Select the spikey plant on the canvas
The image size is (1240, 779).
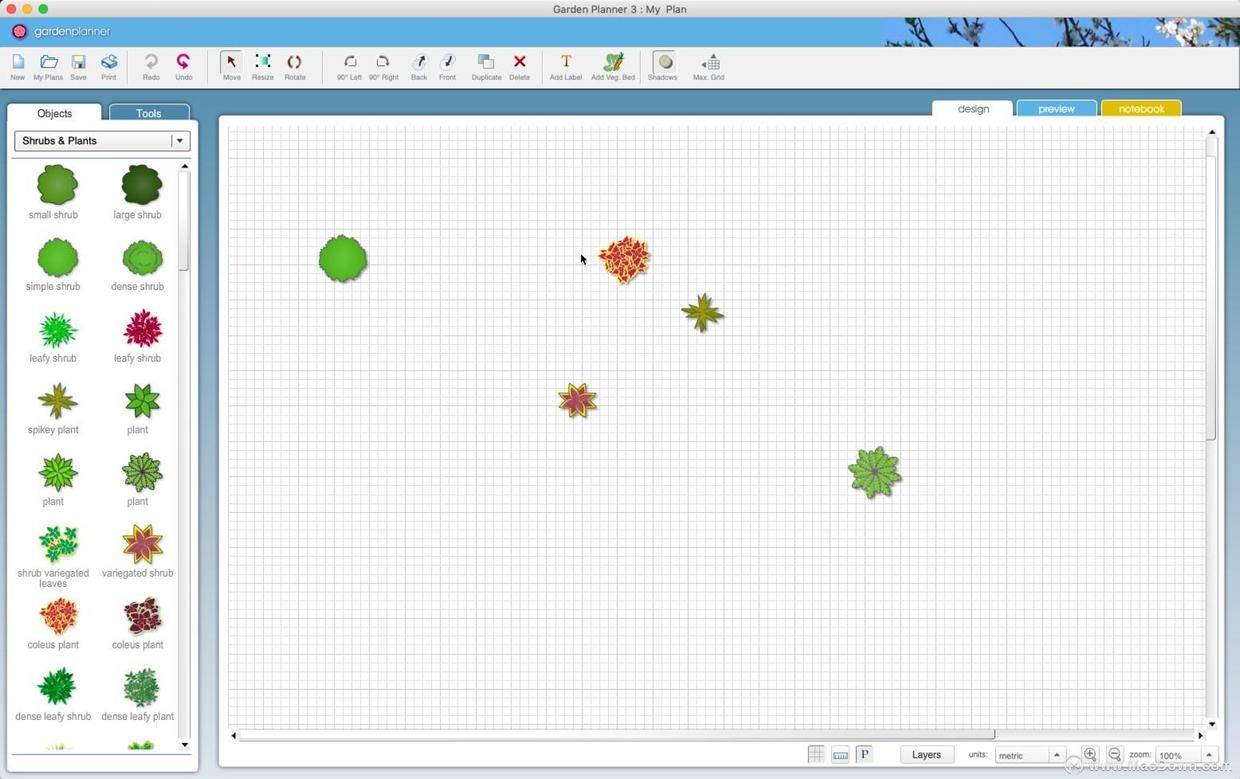(x=703, y=313)
